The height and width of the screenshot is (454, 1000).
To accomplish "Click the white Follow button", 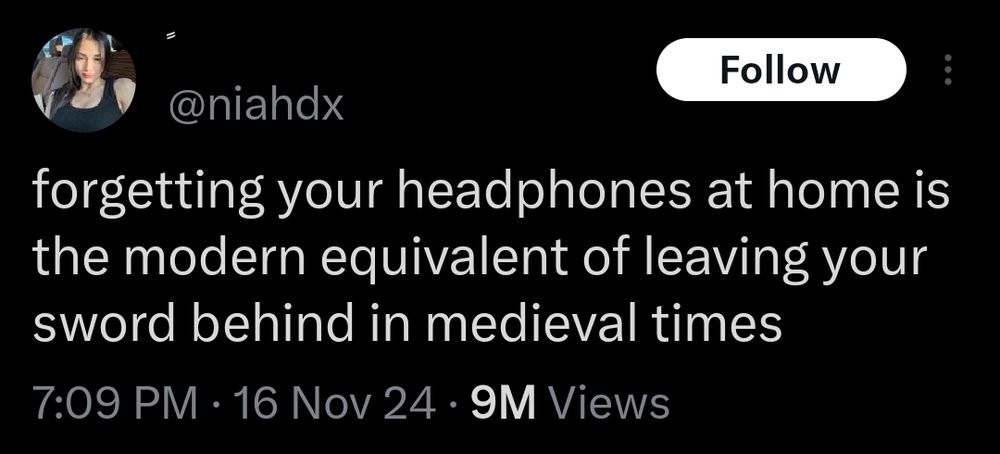I will coord(781,70).
